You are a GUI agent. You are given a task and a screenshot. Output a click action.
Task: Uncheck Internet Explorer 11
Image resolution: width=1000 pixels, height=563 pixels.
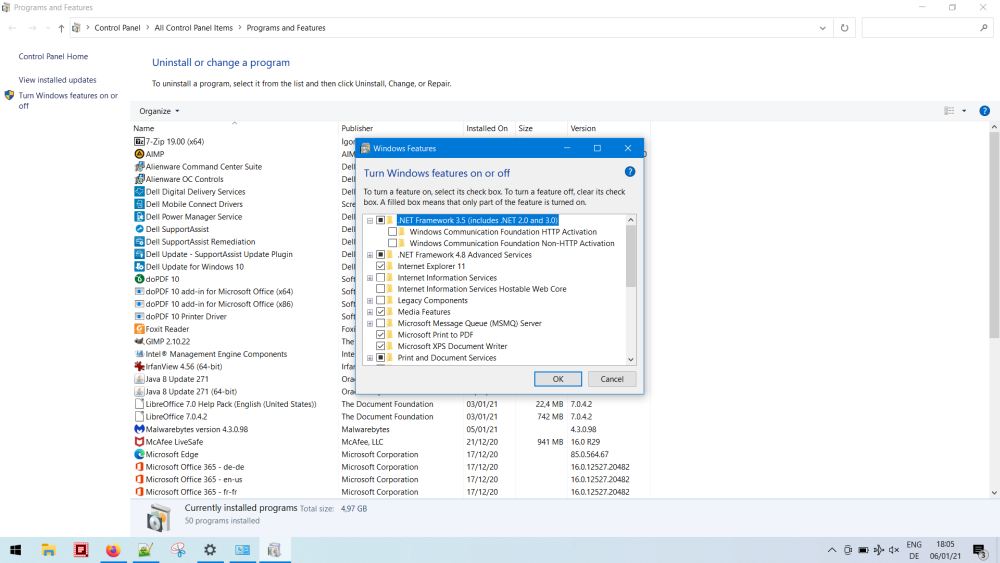pos(381,266)
